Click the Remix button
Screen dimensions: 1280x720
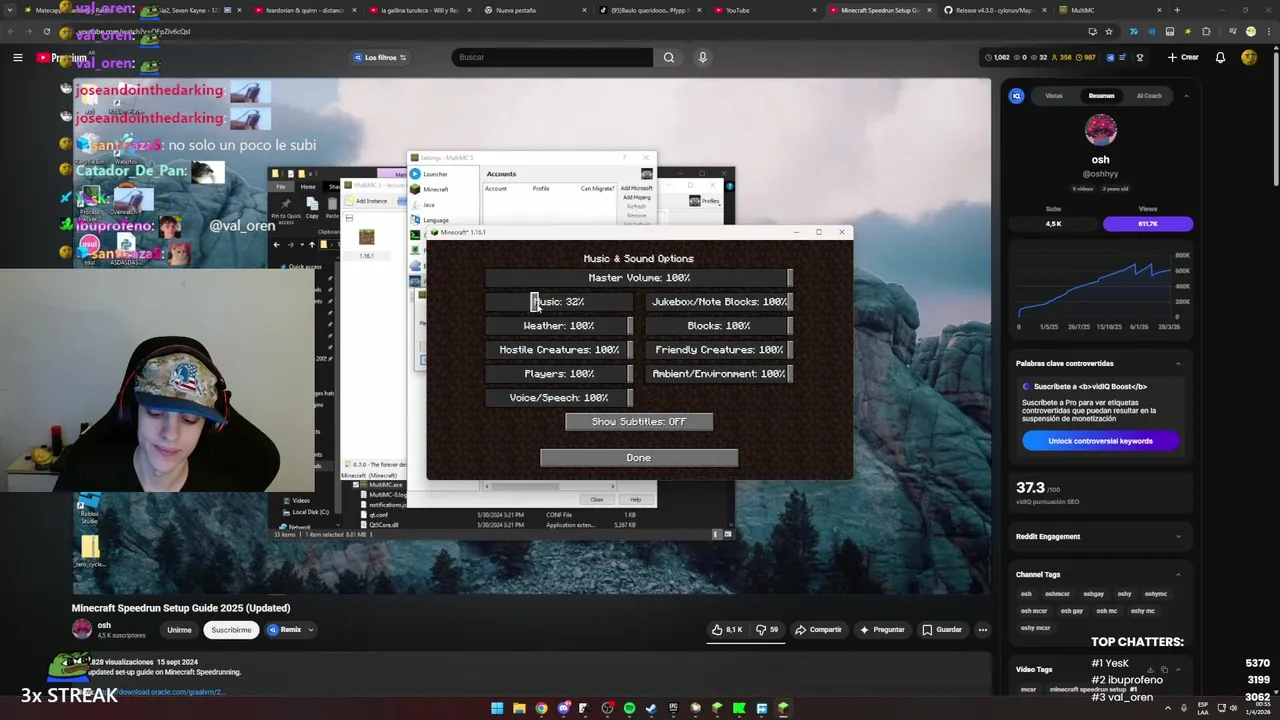pos(284,630)
